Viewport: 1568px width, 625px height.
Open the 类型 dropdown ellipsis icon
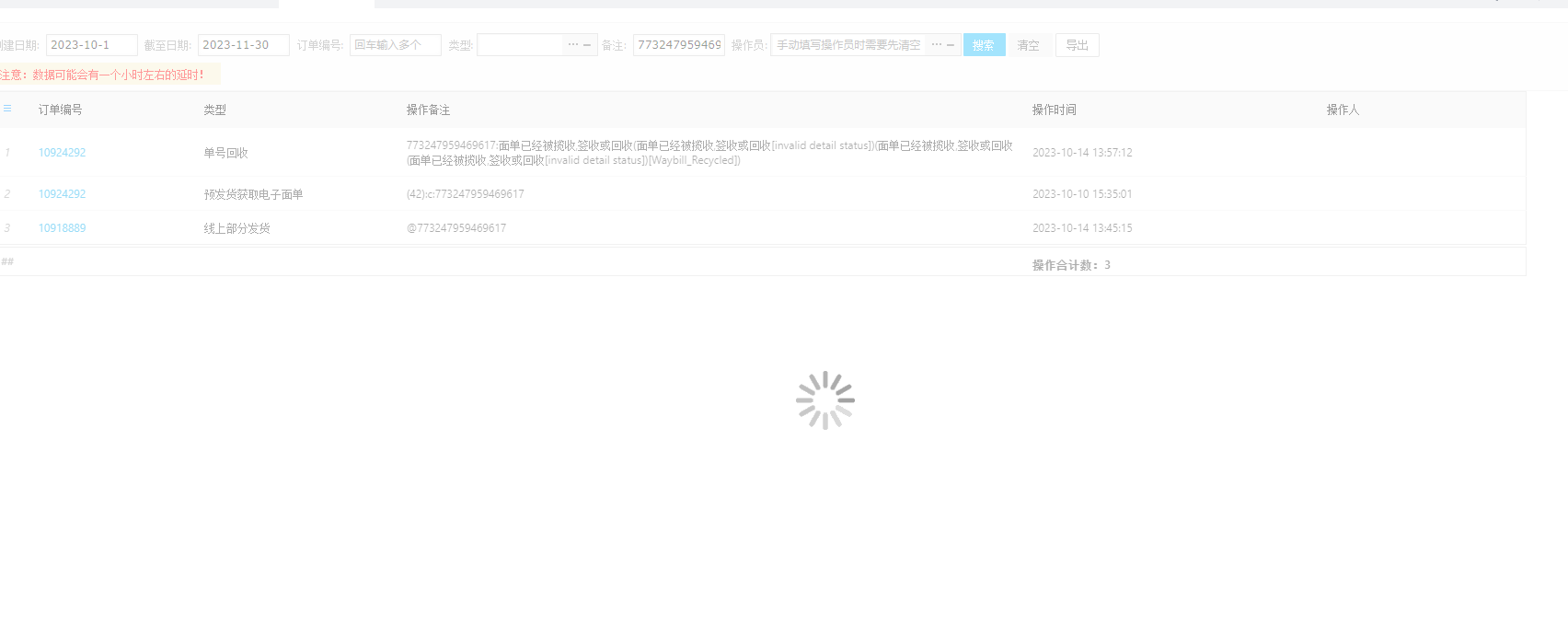573,44
